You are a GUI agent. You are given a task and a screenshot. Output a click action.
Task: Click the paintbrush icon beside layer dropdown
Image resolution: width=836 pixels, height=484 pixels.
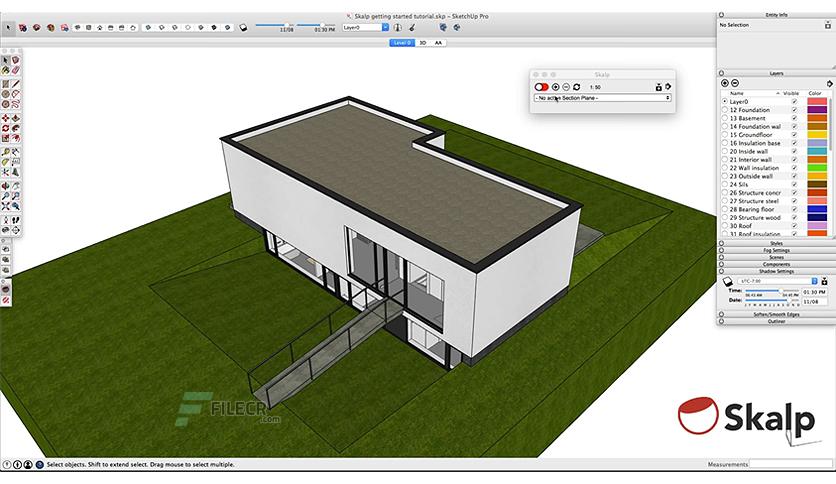point(412,27)
